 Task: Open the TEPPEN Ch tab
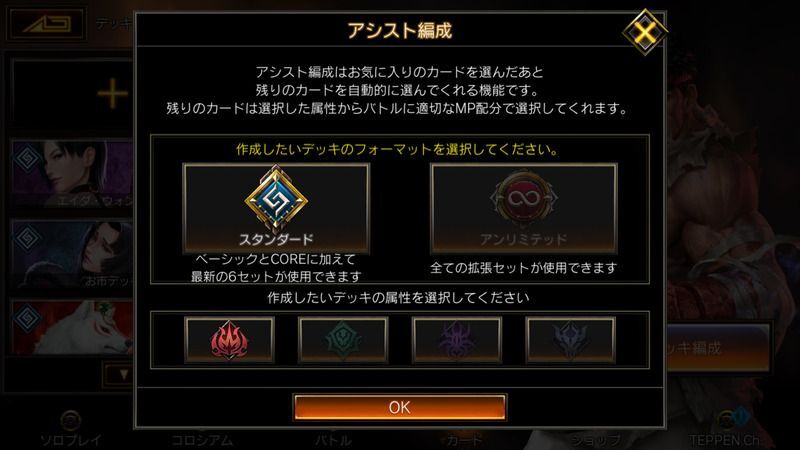(724, 430)
